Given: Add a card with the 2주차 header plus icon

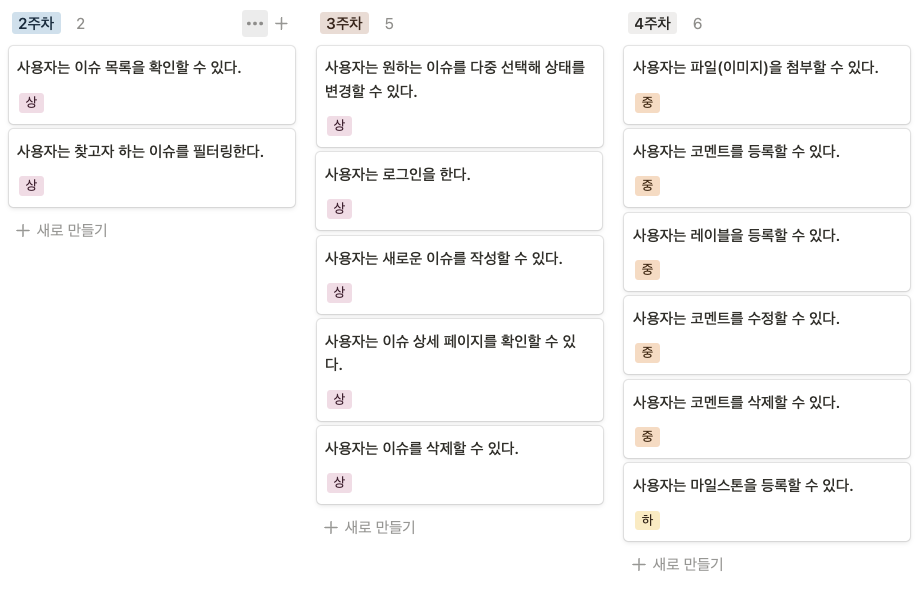Looking at the screenshot, I should point(282,24).
